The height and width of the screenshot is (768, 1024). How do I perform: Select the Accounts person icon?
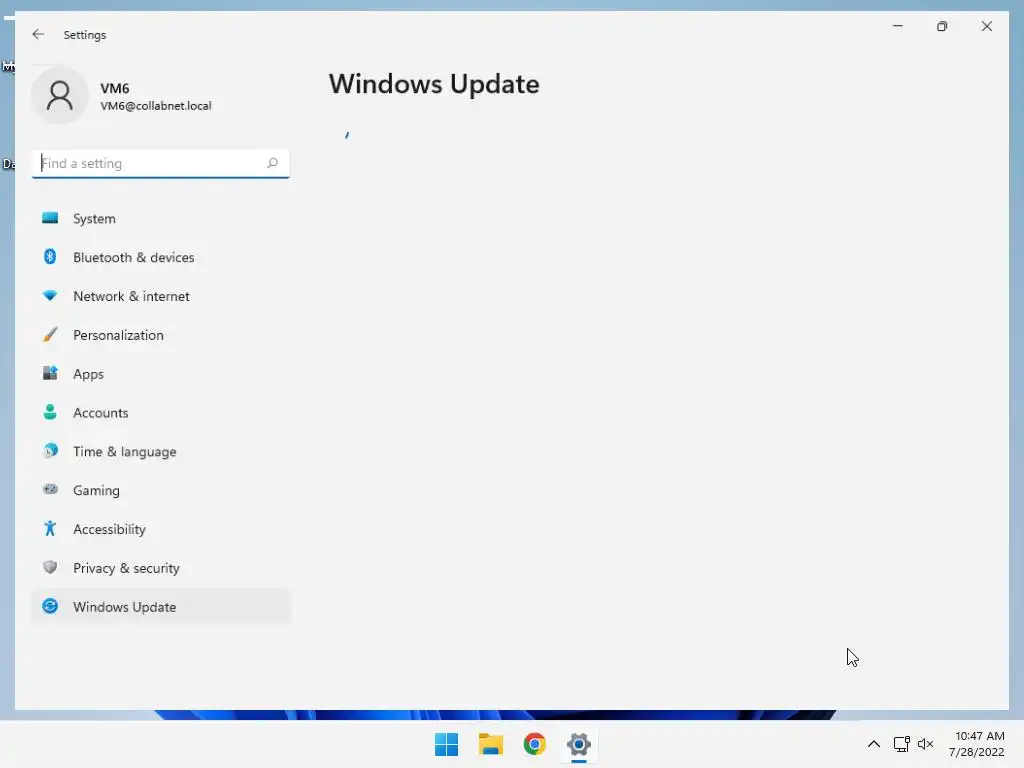pyautogui.click(x=50, y=412)
